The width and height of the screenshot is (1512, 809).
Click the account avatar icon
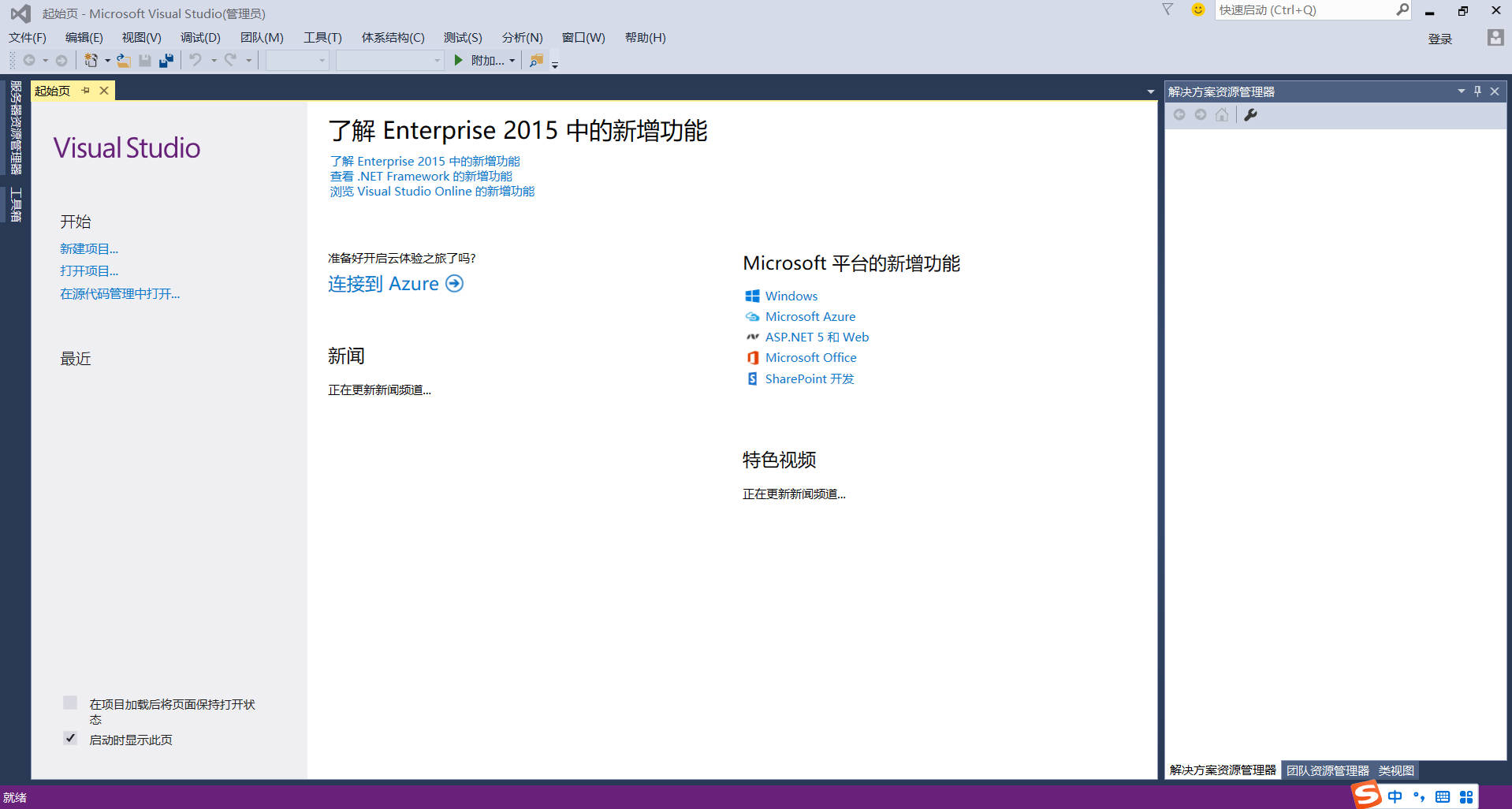[x=1495, y=38]
